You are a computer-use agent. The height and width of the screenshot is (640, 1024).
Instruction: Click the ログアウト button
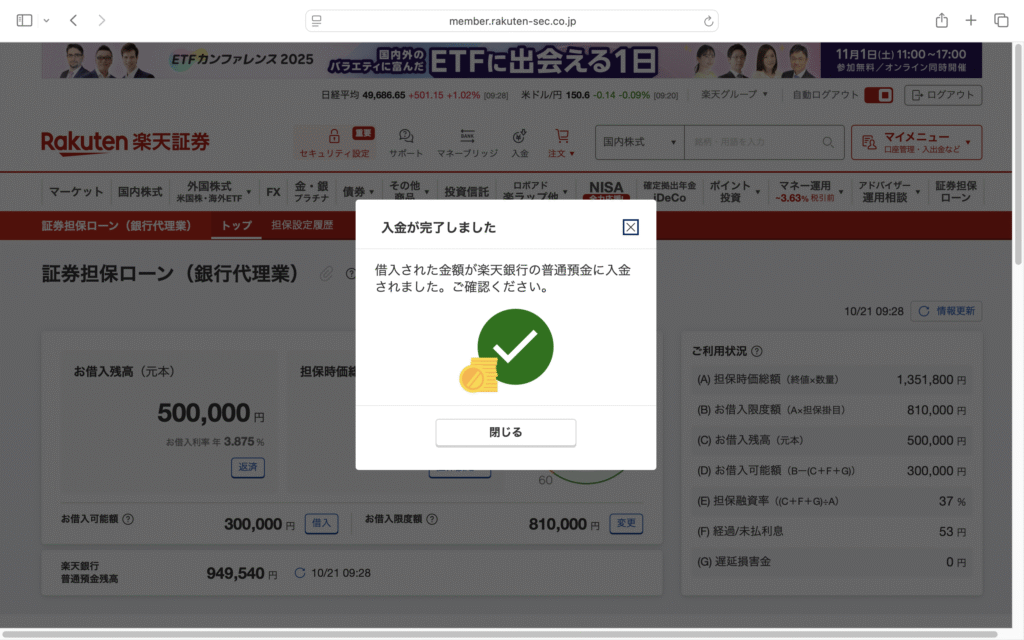(942, 95)
